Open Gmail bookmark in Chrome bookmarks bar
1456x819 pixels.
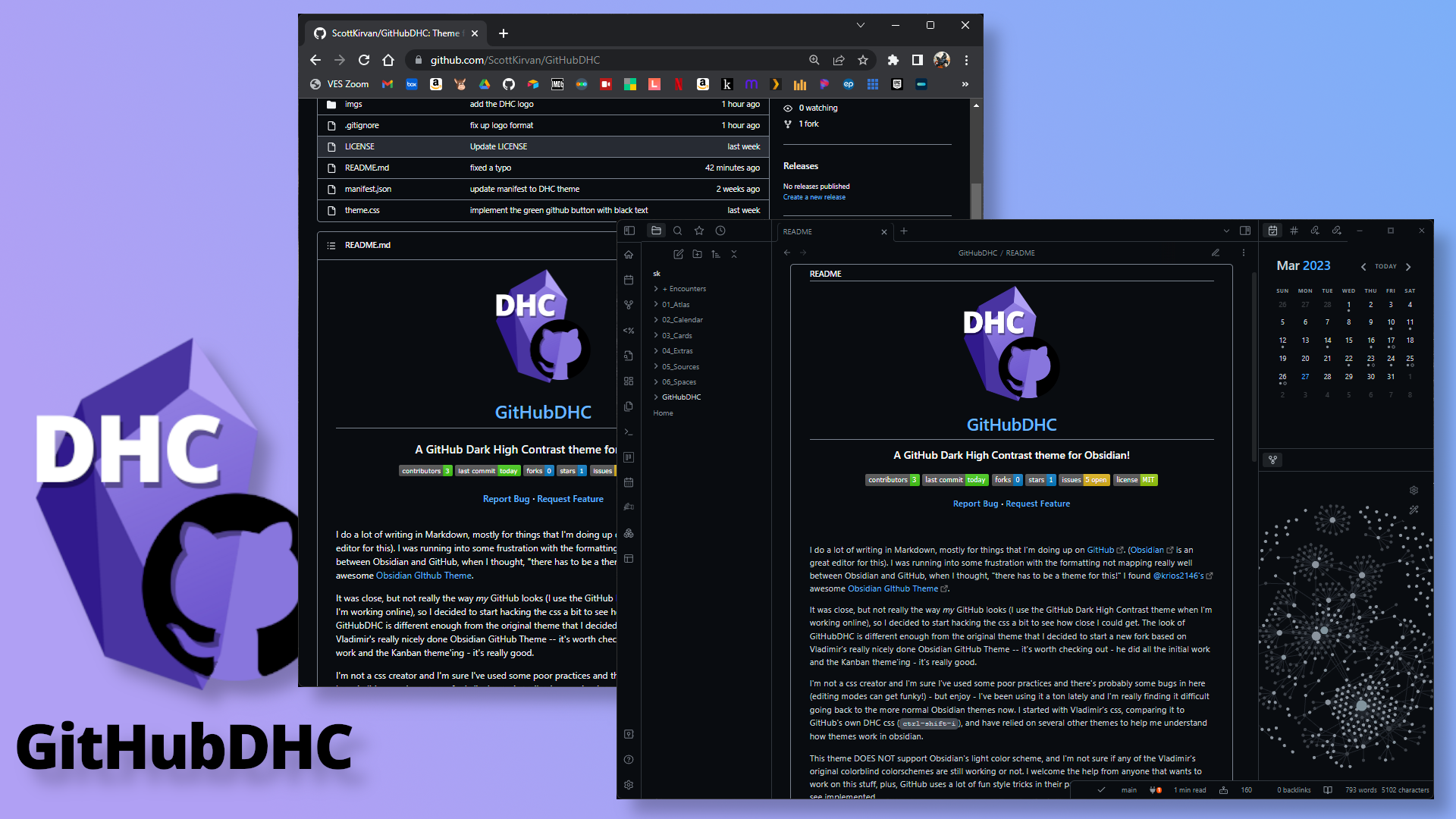[388, 84]
